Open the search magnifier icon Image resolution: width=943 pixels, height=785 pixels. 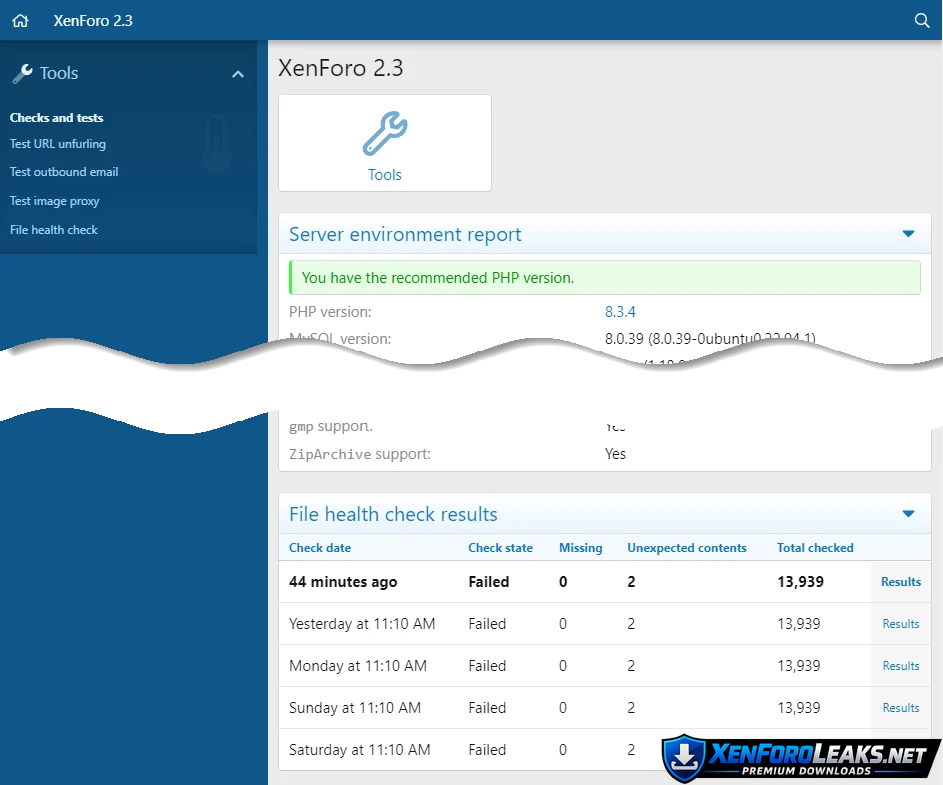click(x=922, y=20)
